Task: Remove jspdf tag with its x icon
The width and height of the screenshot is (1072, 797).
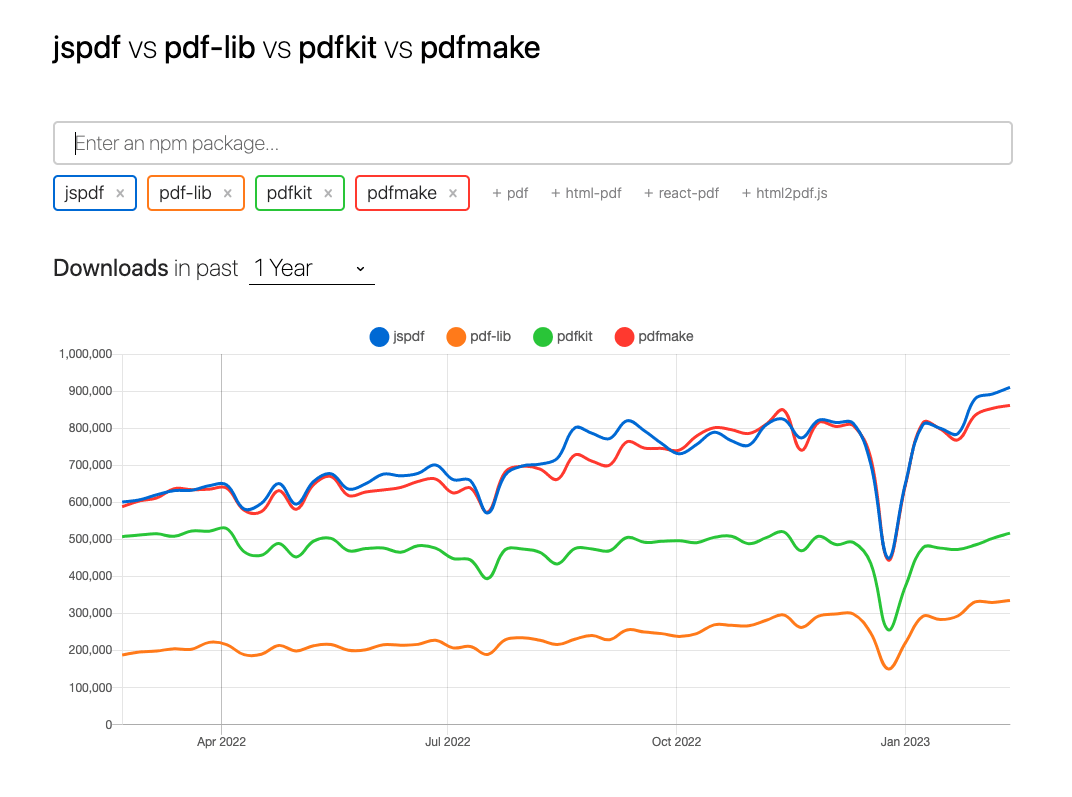Action: [120, 193]
